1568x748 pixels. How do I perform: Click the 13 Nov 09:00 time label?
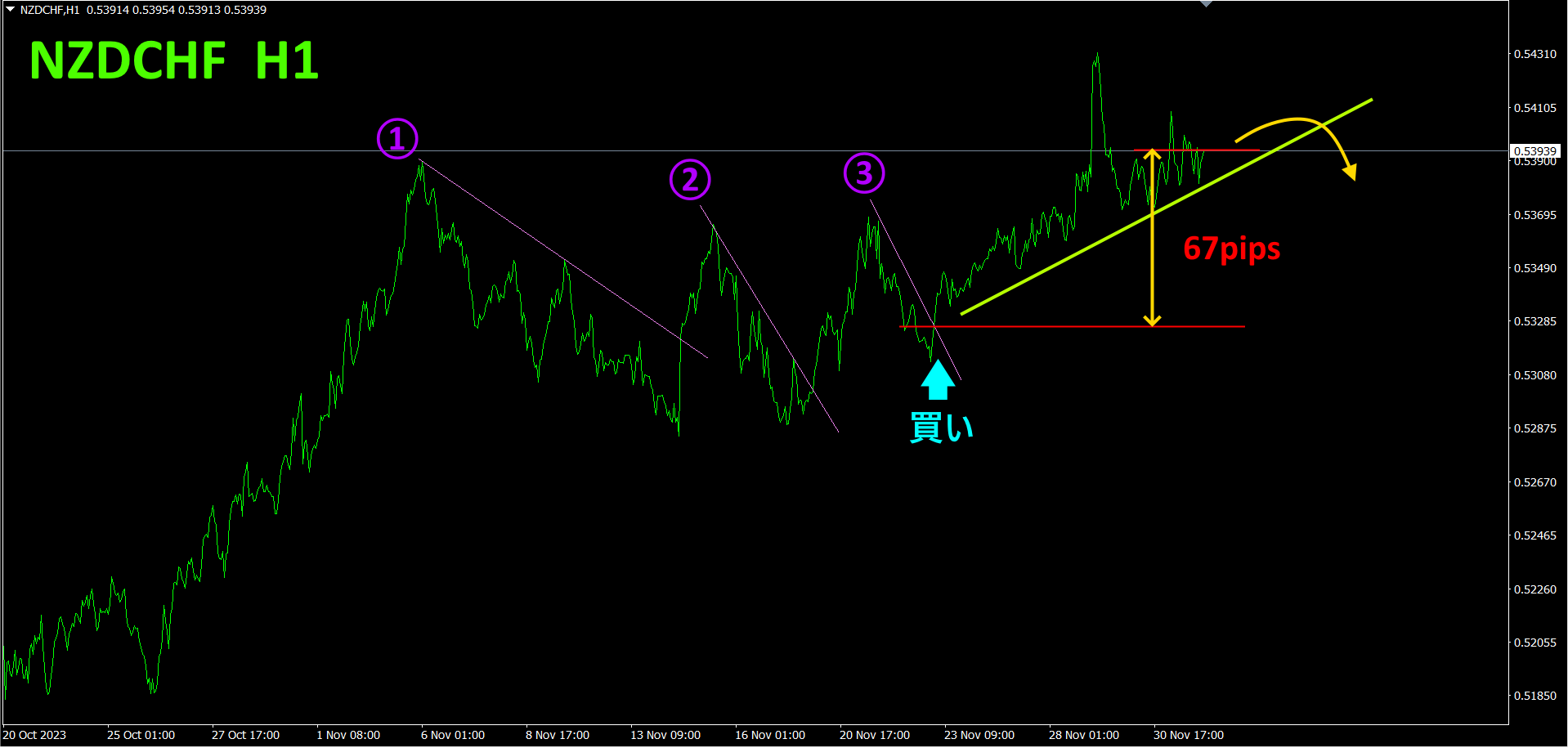665,735
